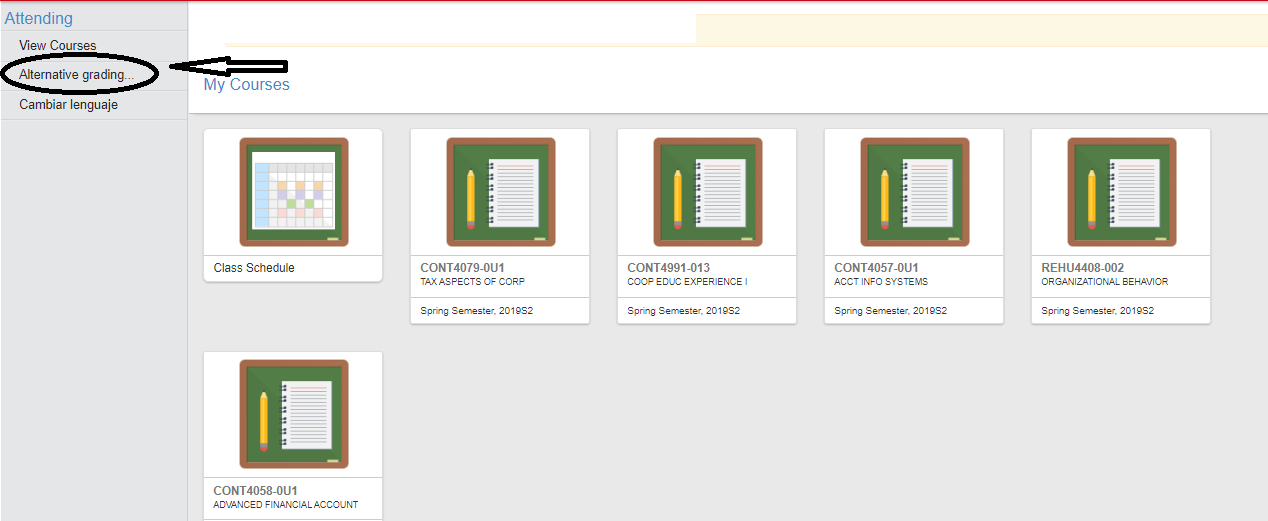This screenshot has width=1268, height=521.
Task: Click the CONT4079-0U1 course code
Action: tap(462, 268)
